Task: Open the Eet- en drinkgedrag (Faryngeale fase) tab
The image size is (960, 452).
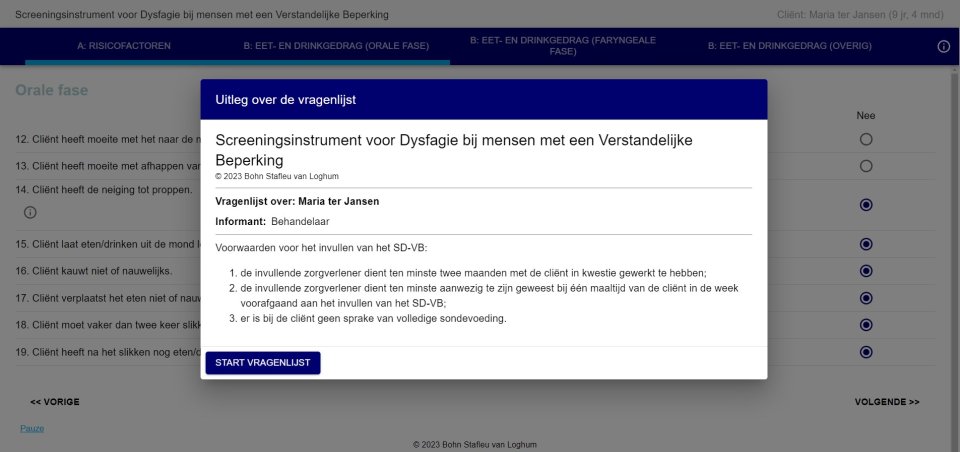Action: pyautogui.click(x=563, y=46)
